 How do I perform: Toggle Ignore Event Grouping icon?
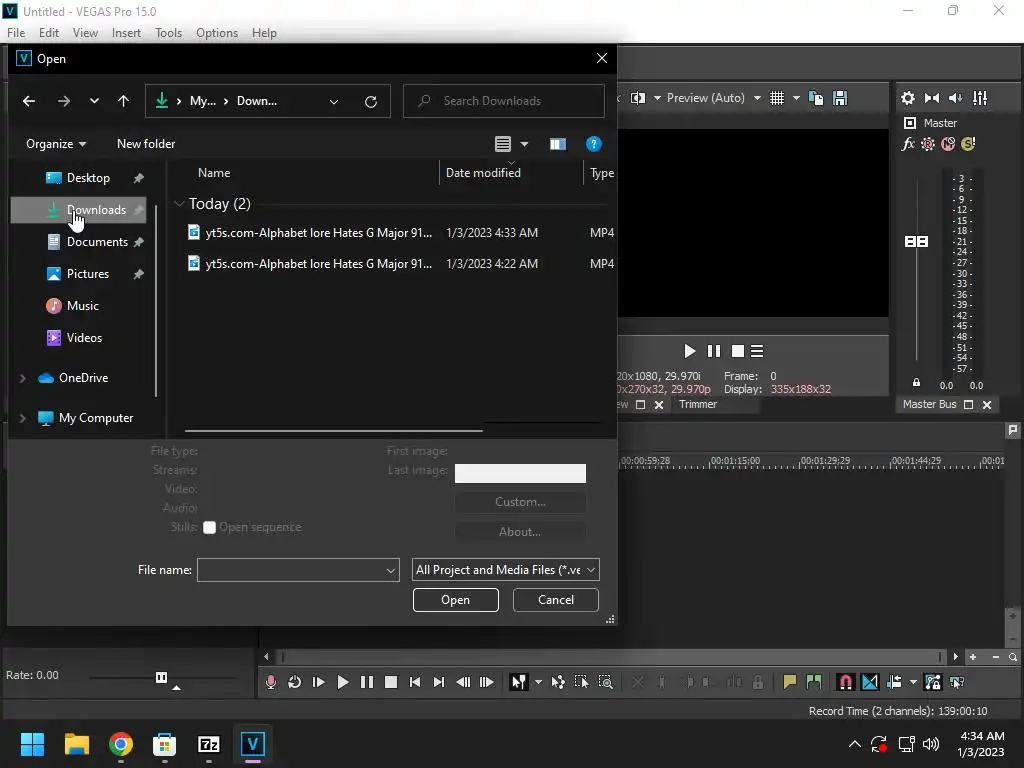(957, 682)
